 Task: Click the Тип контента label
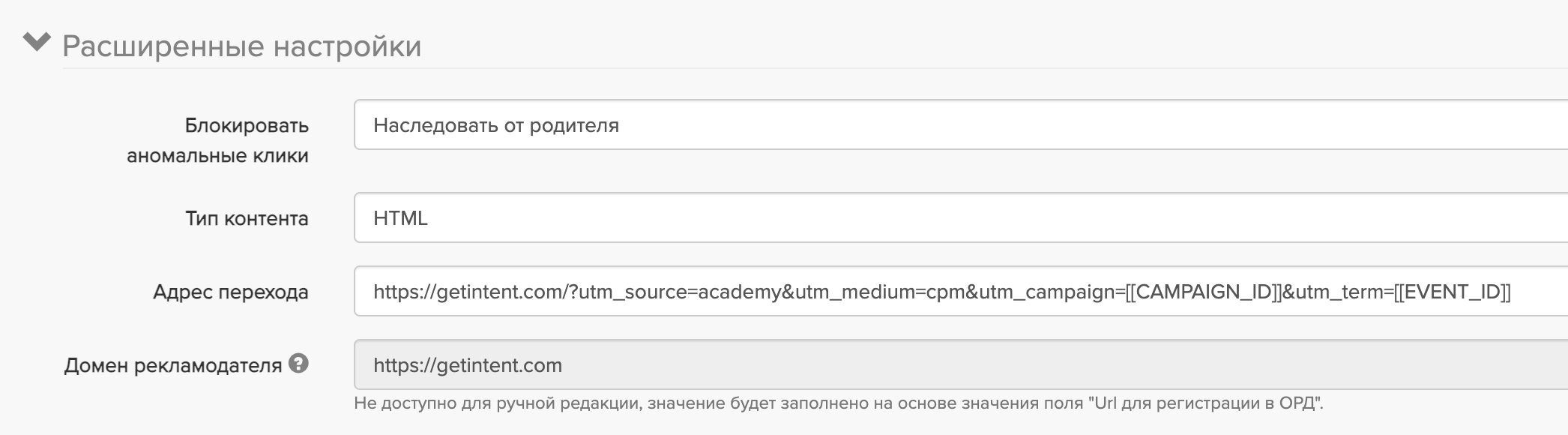(247, 218)
